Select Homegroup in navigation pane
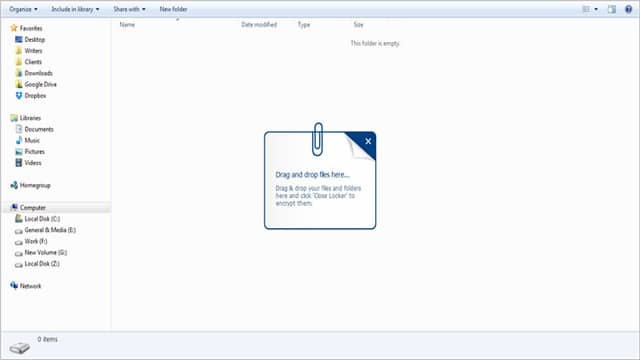 pyautogui.click(x=35, y=185)
